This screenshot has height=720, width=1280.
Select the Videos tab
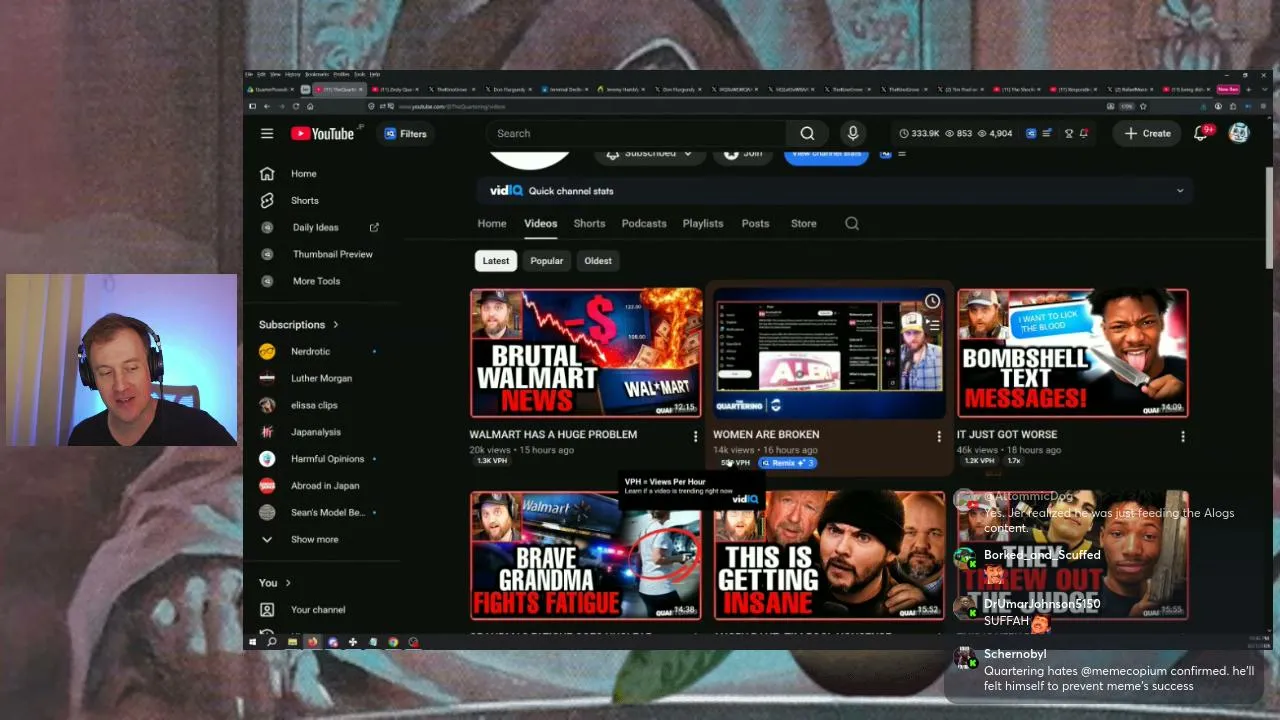(x=540, y=224)
